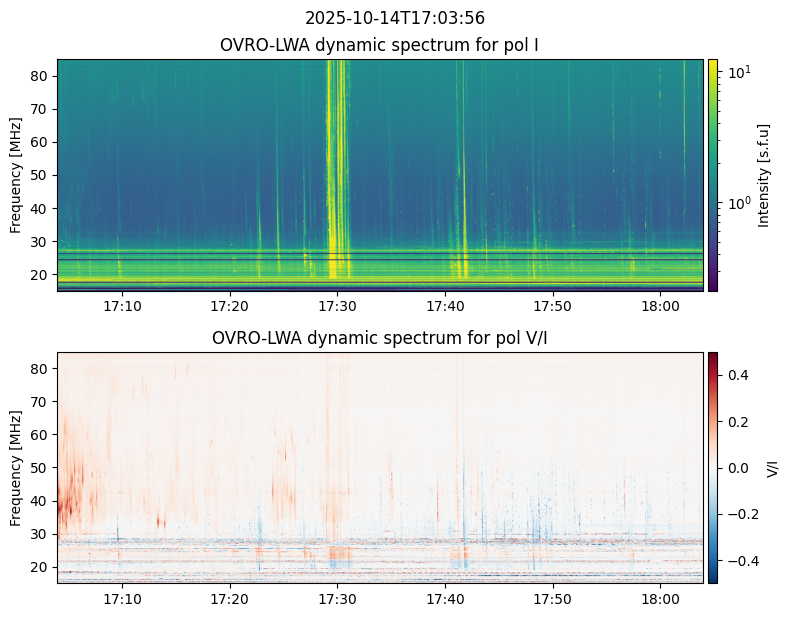Click the burst near 17:42 in pol I spectrum
789x617 pixels.
461,169
